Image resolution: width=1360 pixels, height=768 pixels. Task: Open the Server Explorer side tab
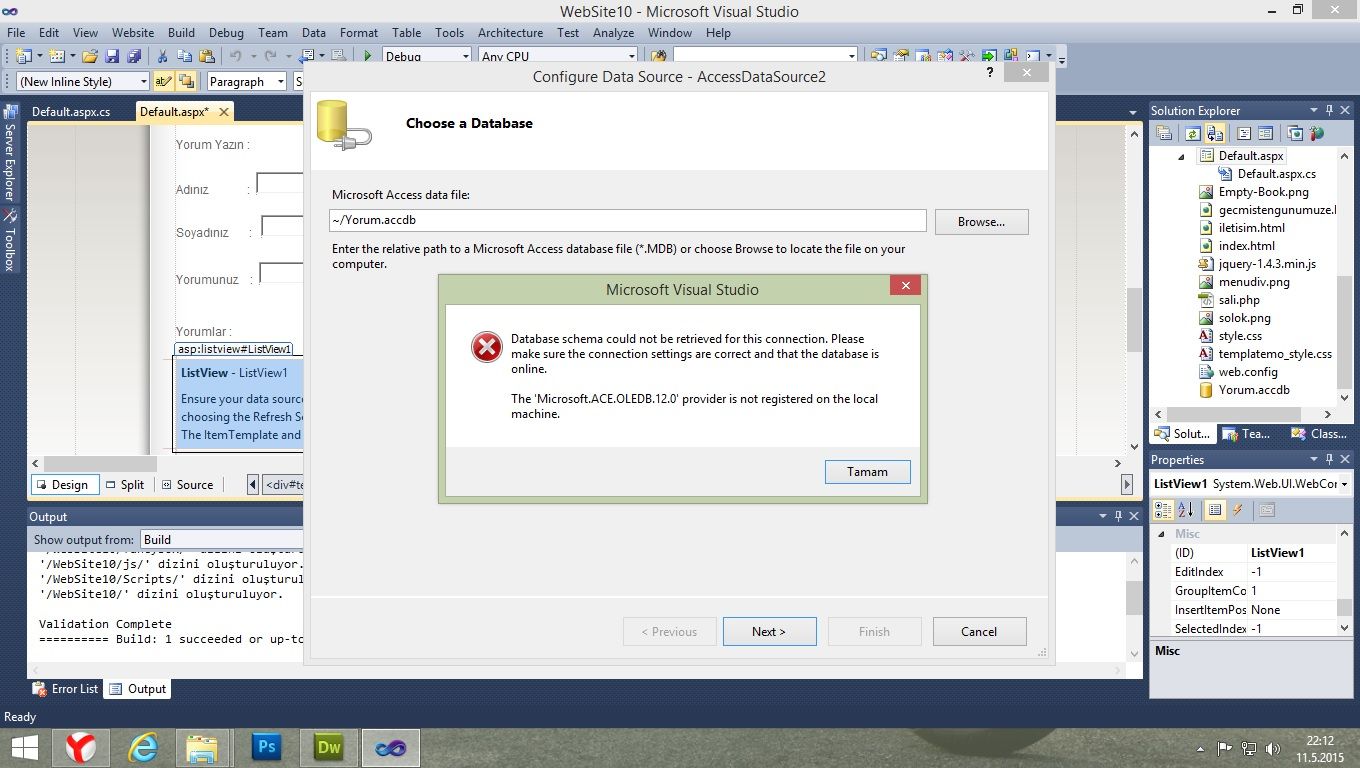[x=10, y=153]
